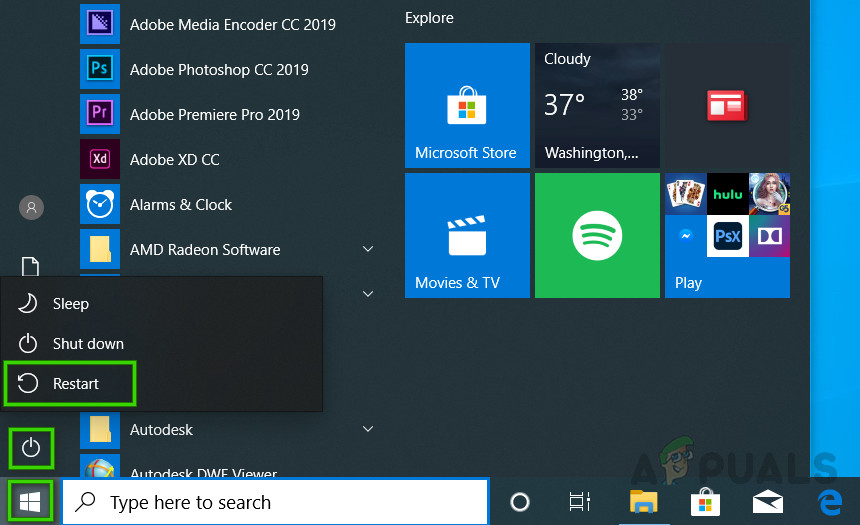Open the Movies & TV tile
860x525 pixels.
[467, 235]
